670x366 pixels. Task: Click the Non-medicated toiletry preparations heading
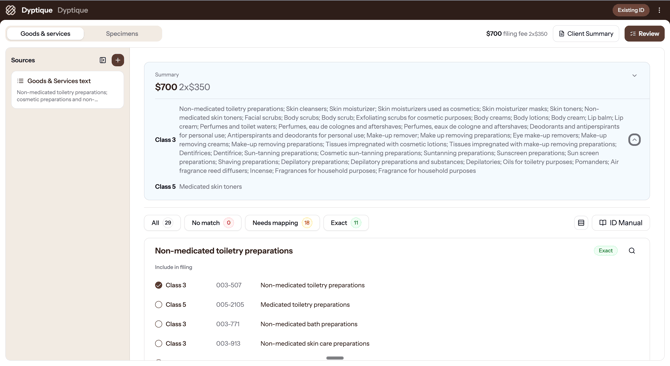[223, 251]
